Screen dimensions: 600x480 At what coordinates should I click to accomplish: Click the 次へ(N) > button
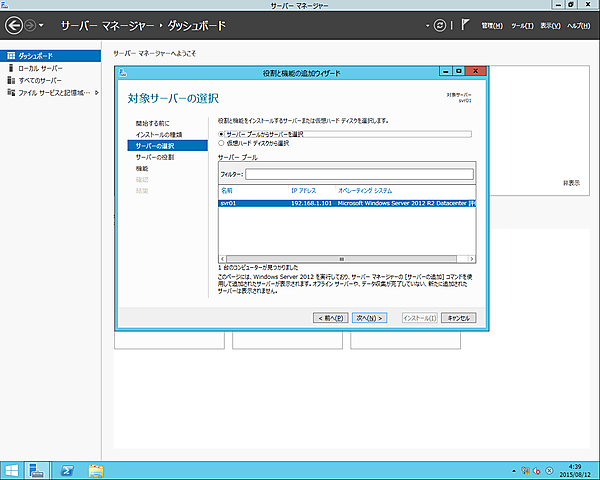coord(369,318)
